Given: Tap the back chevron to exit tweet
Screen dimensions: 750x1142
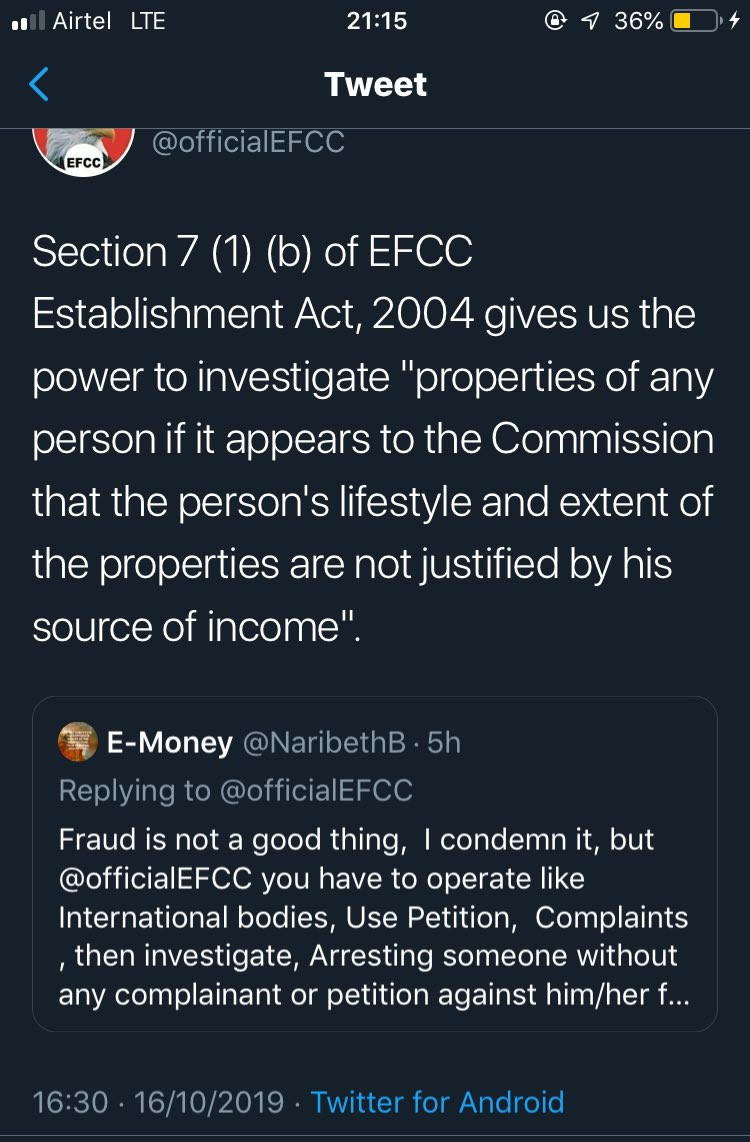Looking at the screenshot, I should [37, 84].
